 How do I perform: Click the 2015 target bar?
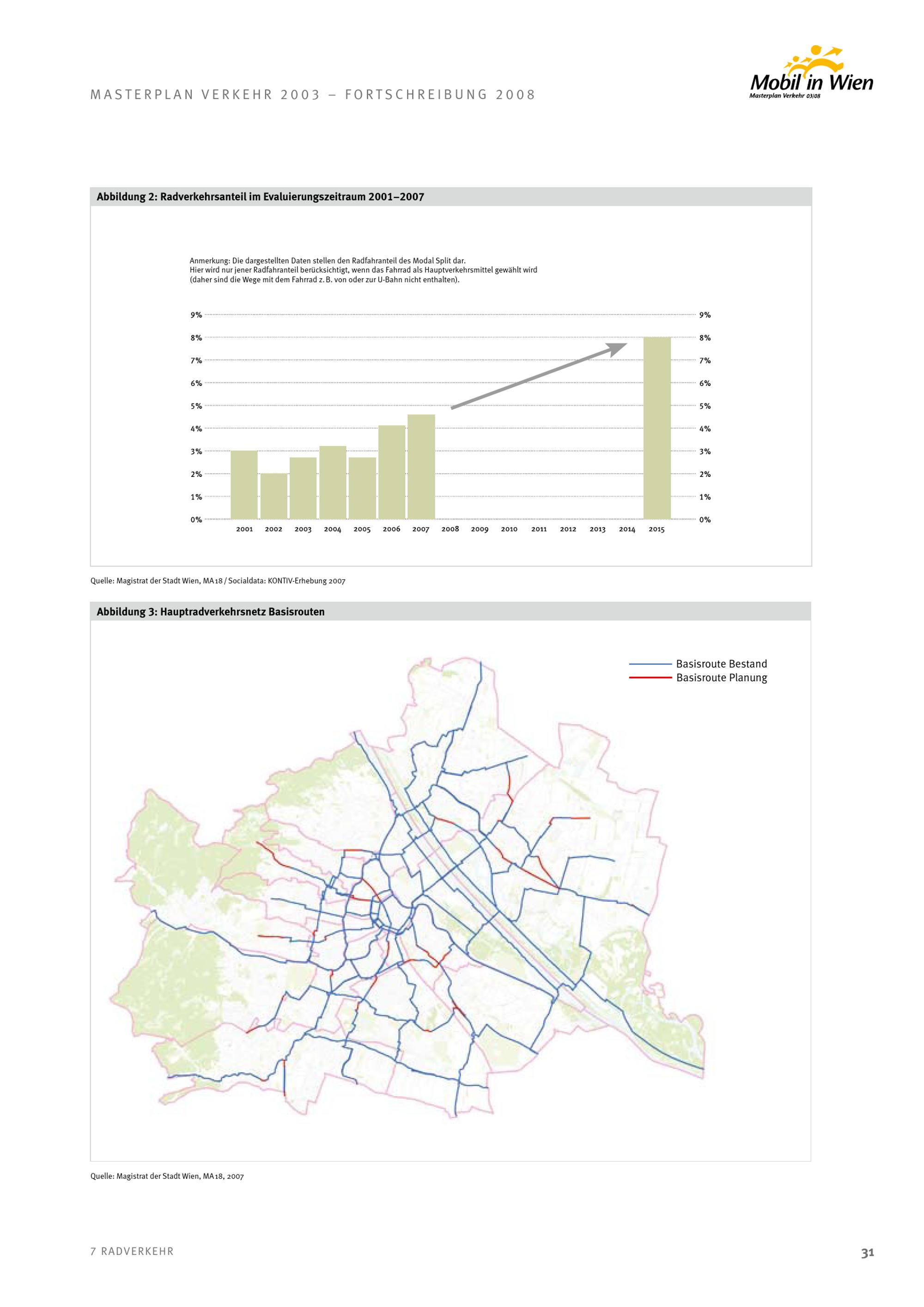point(657,428)
